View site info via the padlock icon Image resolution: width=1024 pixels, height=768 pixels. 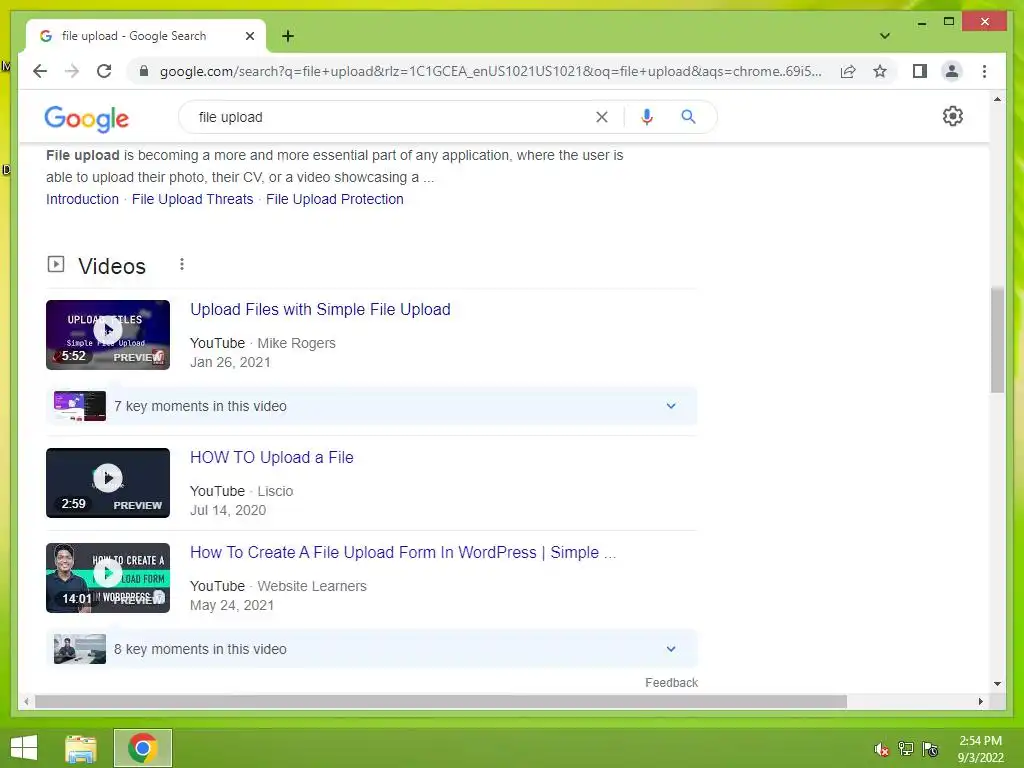coord(144,71)
